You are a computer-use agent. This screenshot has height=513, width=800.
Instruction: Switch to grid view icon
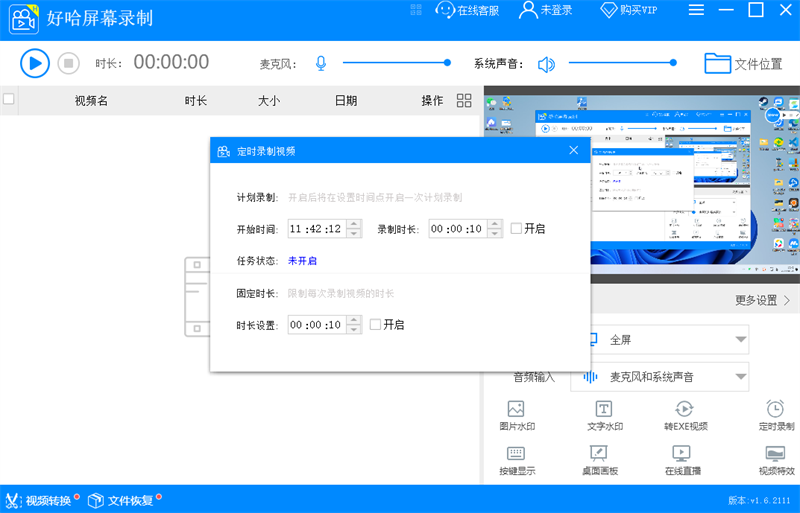464,100
